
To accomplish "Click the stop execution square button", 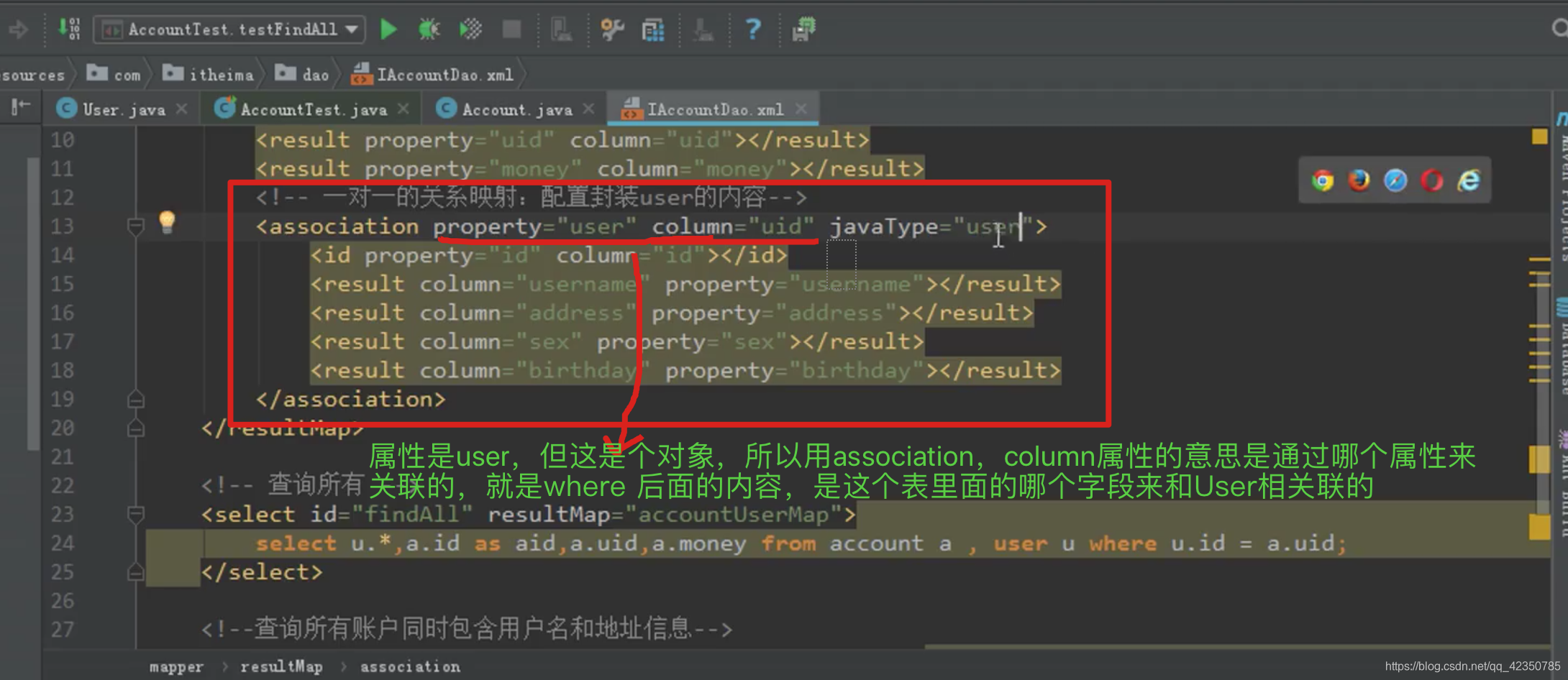I will (511, 29).
